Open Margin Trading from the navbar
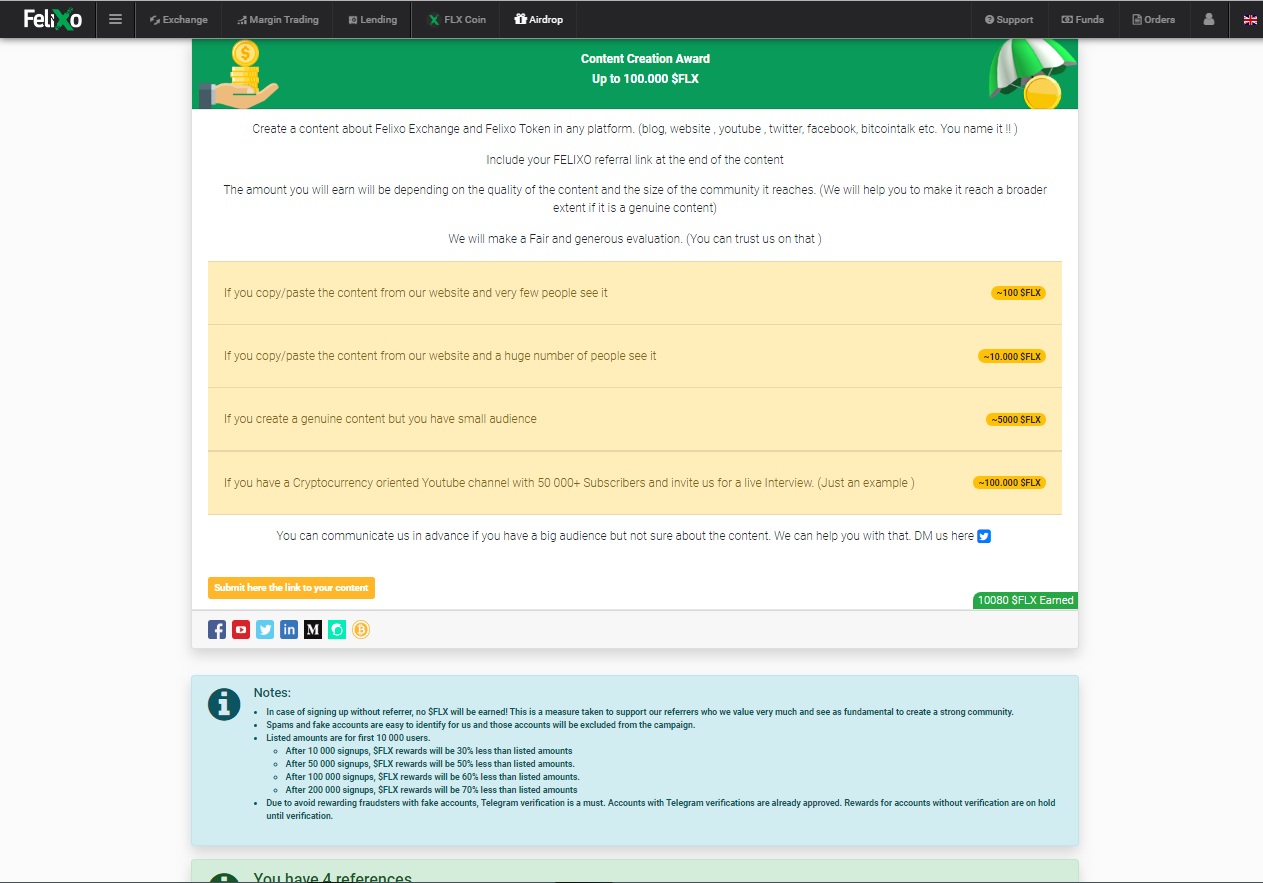Screen dimensions: 1263x883 coord(278,19)
